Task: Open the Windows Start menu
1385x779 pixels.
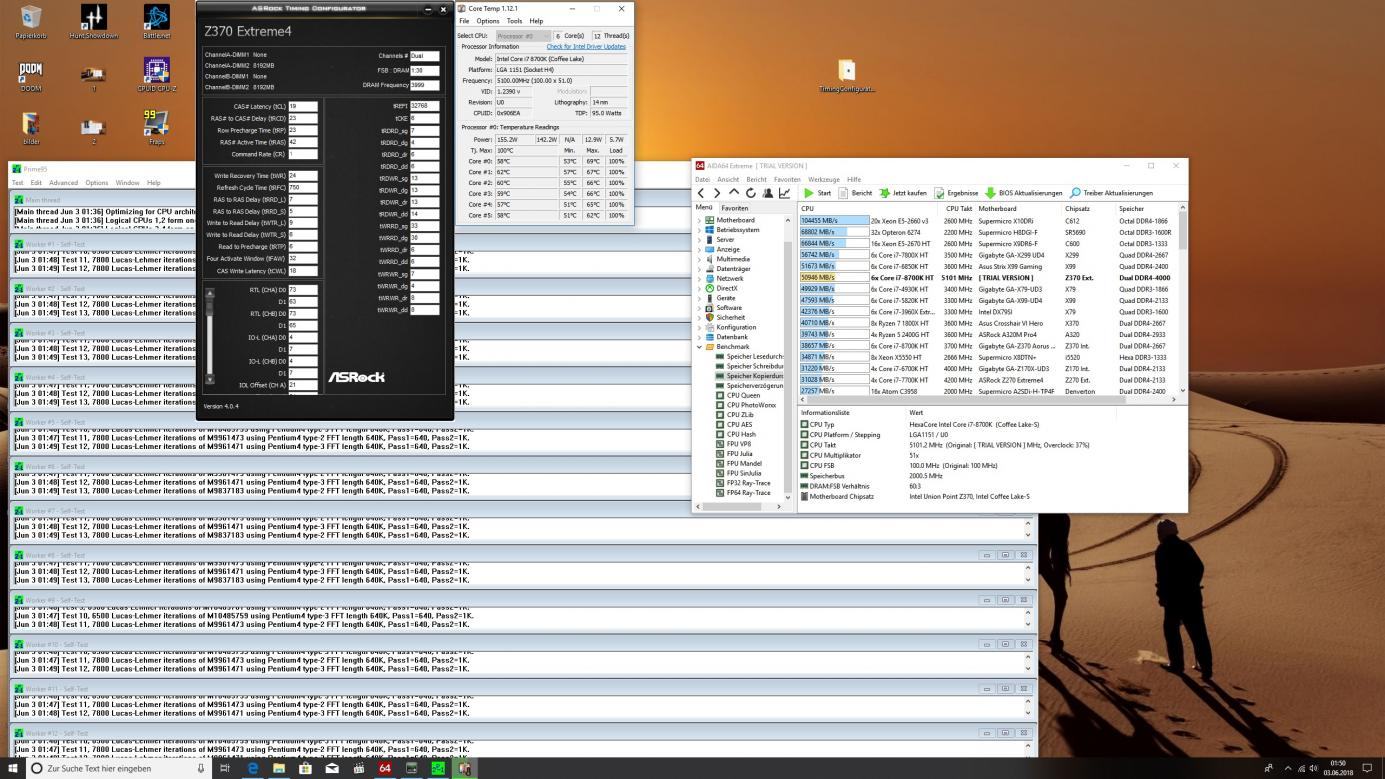Action: 11,768
